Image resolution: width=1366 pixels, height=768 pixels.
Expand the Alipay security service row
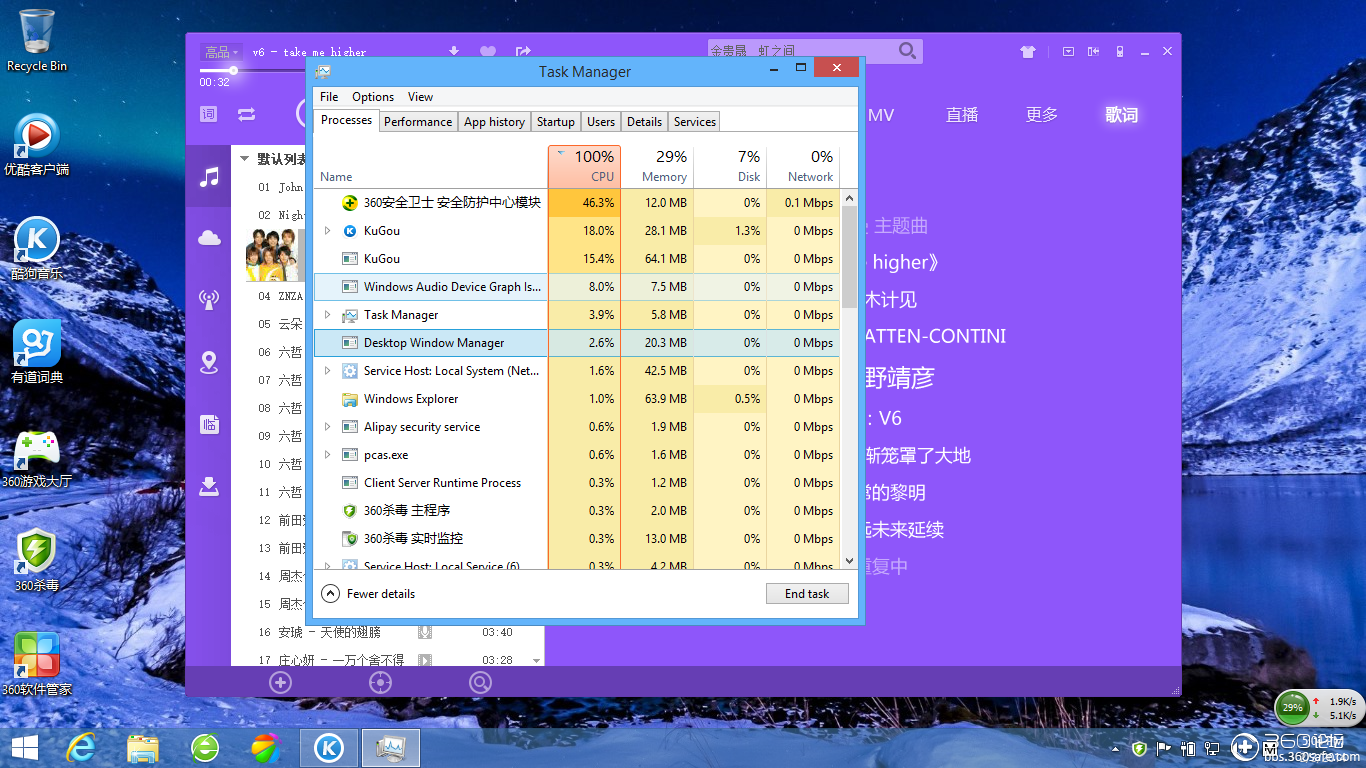pyautogui.click(x=328, y=427)
